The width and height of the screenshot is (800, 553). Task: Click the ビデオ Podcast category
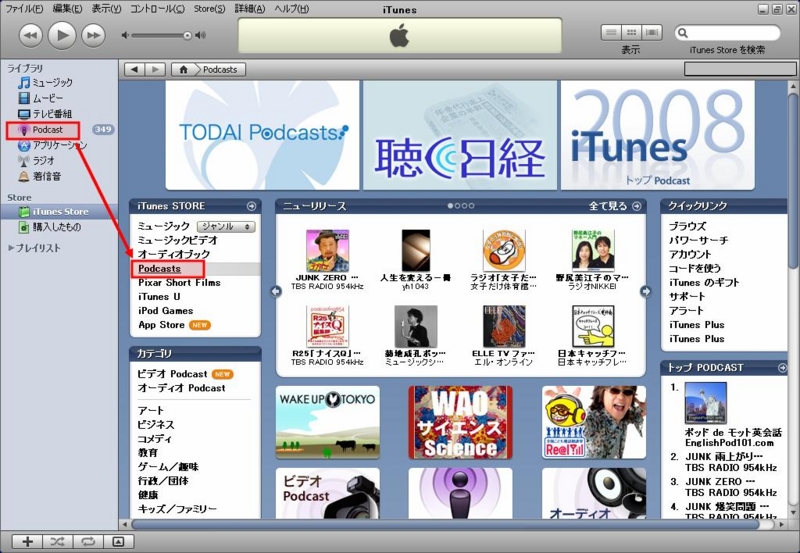tap(172, 374)
